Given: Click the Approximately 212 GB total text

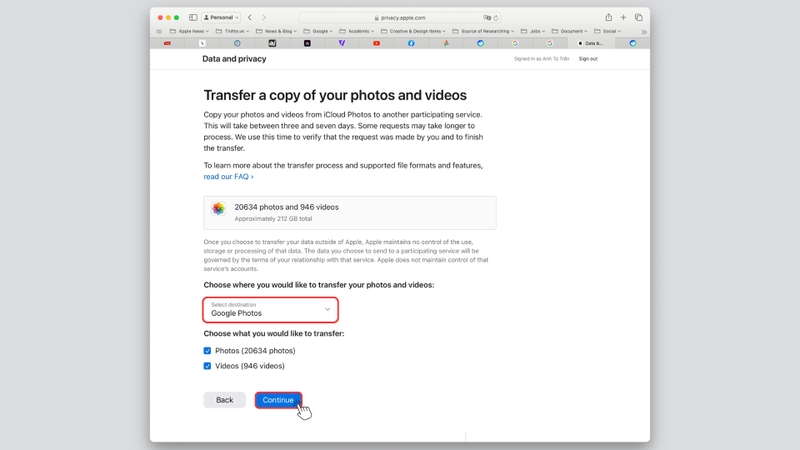Looking at the screenshot, I should [273, 218].
